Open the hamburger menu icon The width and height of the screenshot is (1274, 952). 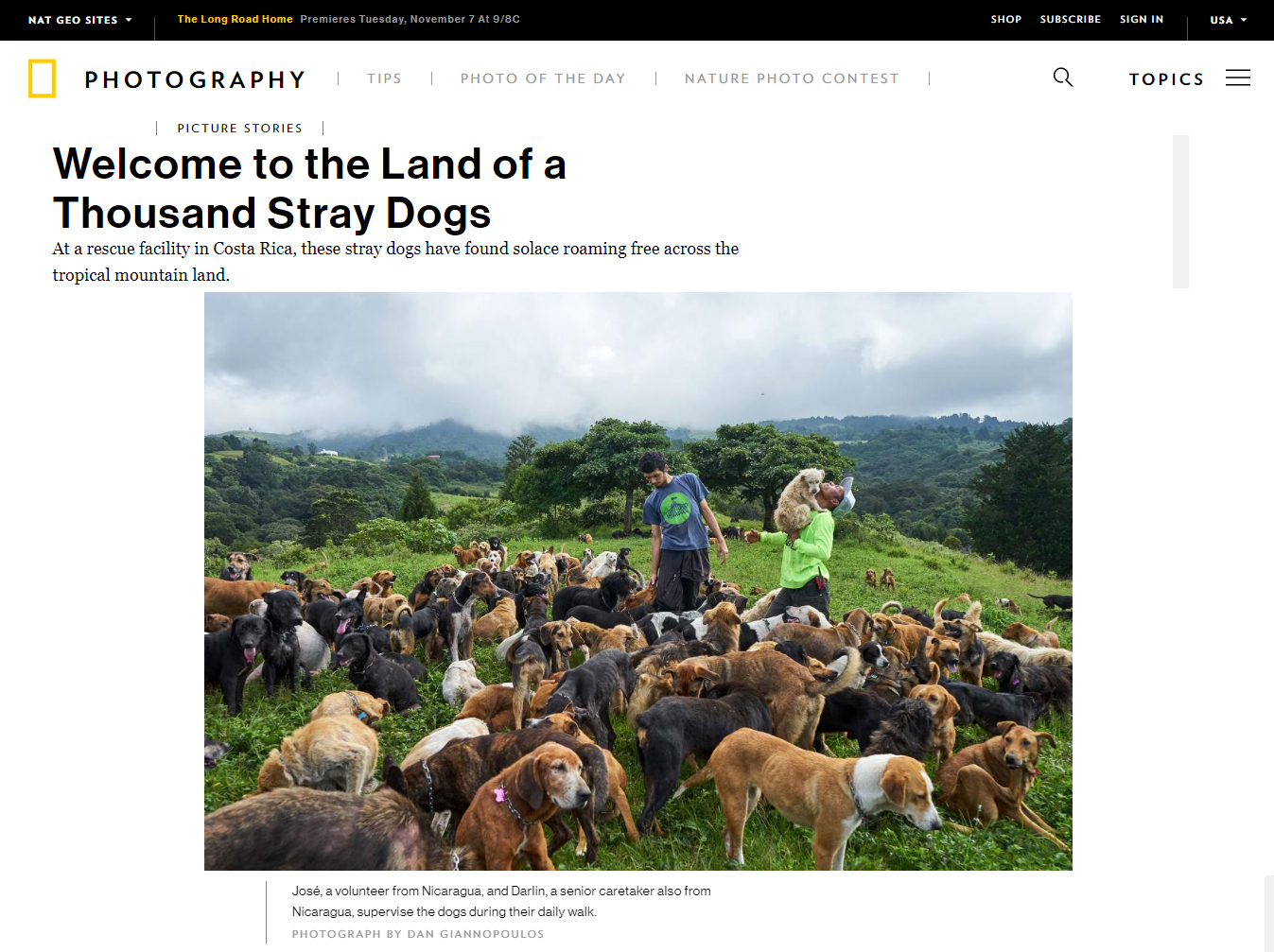1238,78
